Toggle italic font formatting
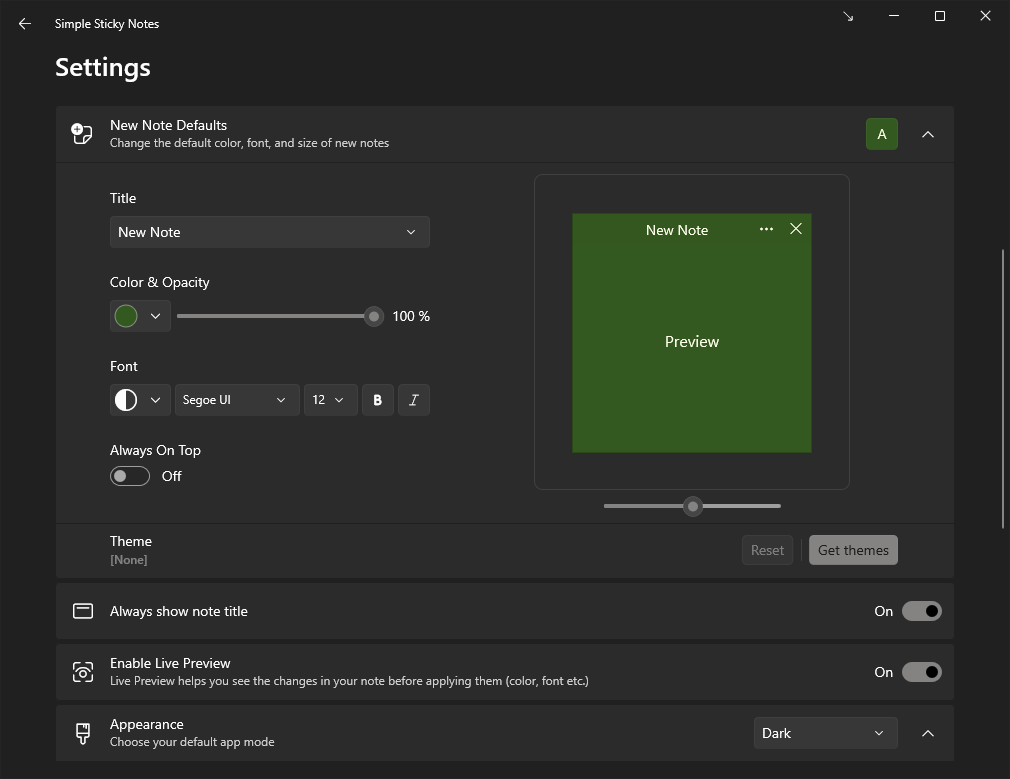This screenshot has height=779, width=1010. pyautogui.click(x=414, y=399)
